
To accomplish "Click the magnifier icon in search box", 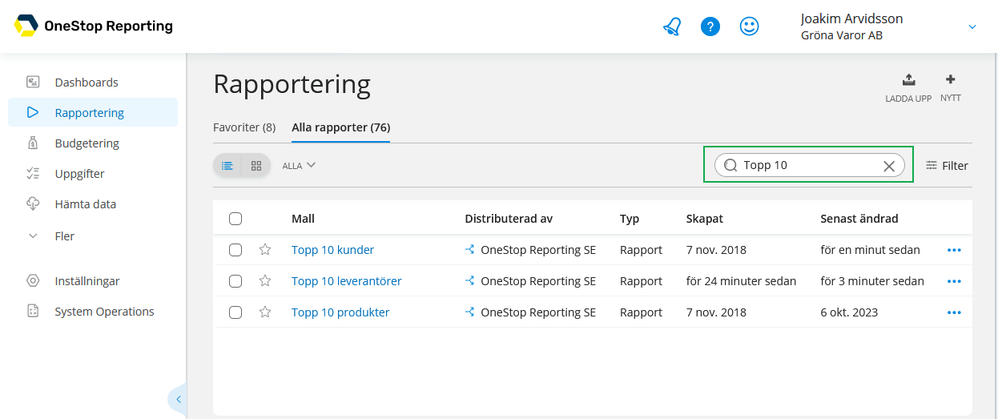I will 730,166.
